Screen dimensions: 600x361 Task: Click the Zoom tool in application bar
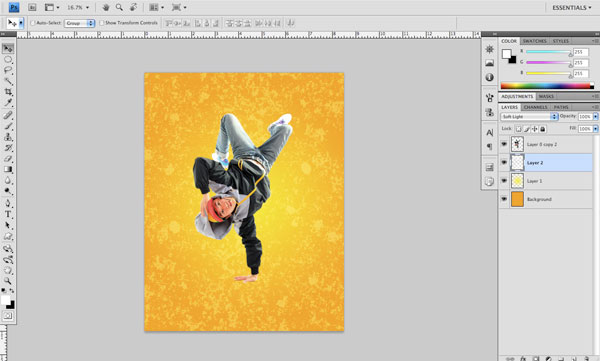click(119, 7)
